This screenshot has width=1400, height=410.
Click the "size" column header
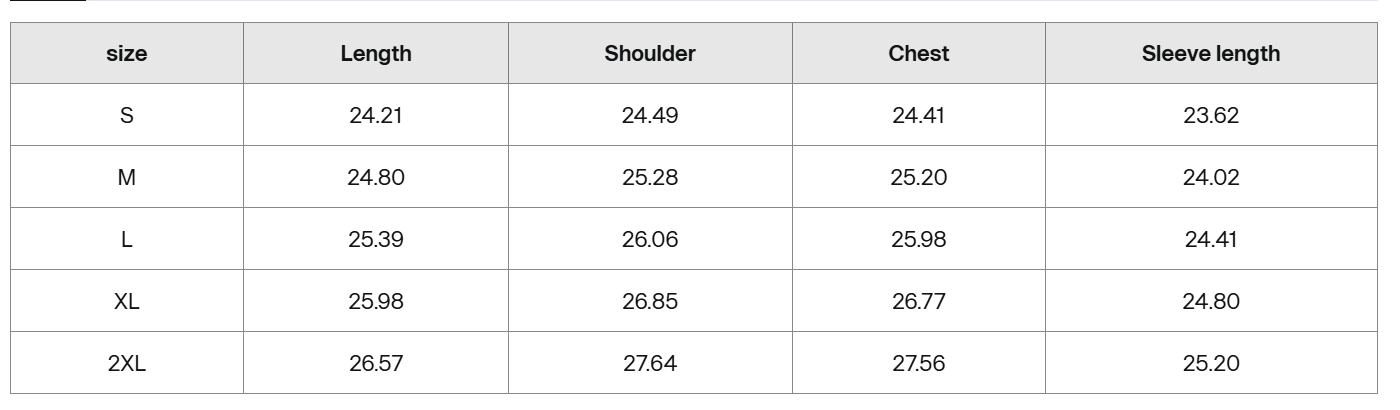coord(126,54)
